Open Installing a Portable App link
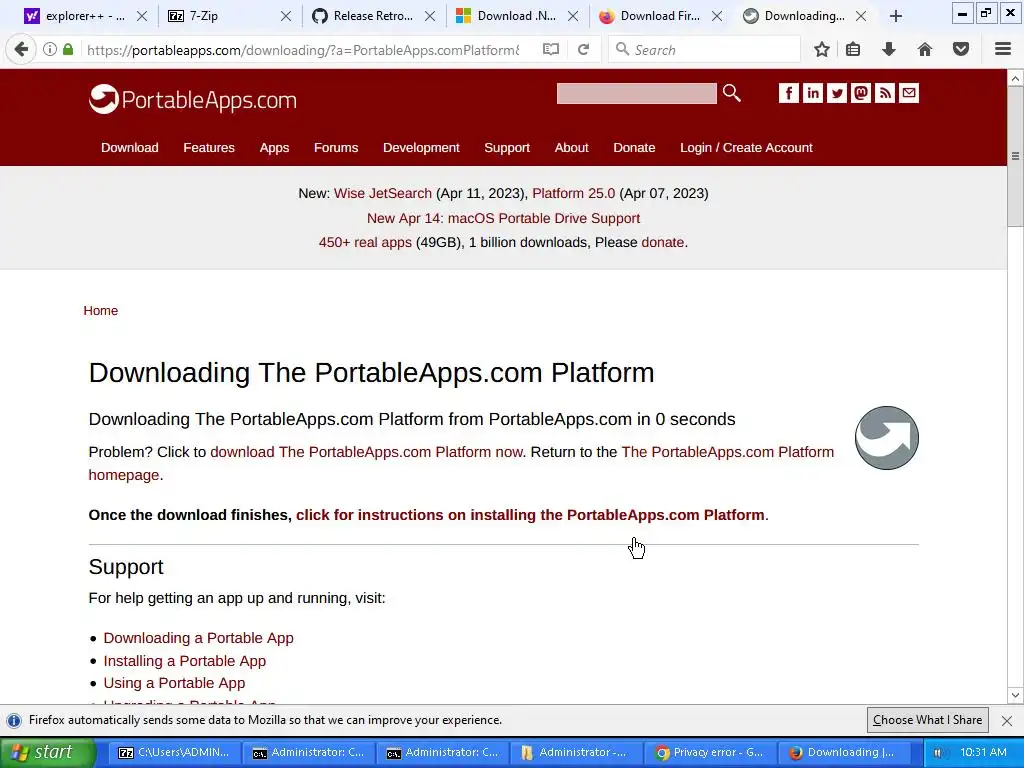The width and height of the screenshot is (1024, 768). point(185,661)
